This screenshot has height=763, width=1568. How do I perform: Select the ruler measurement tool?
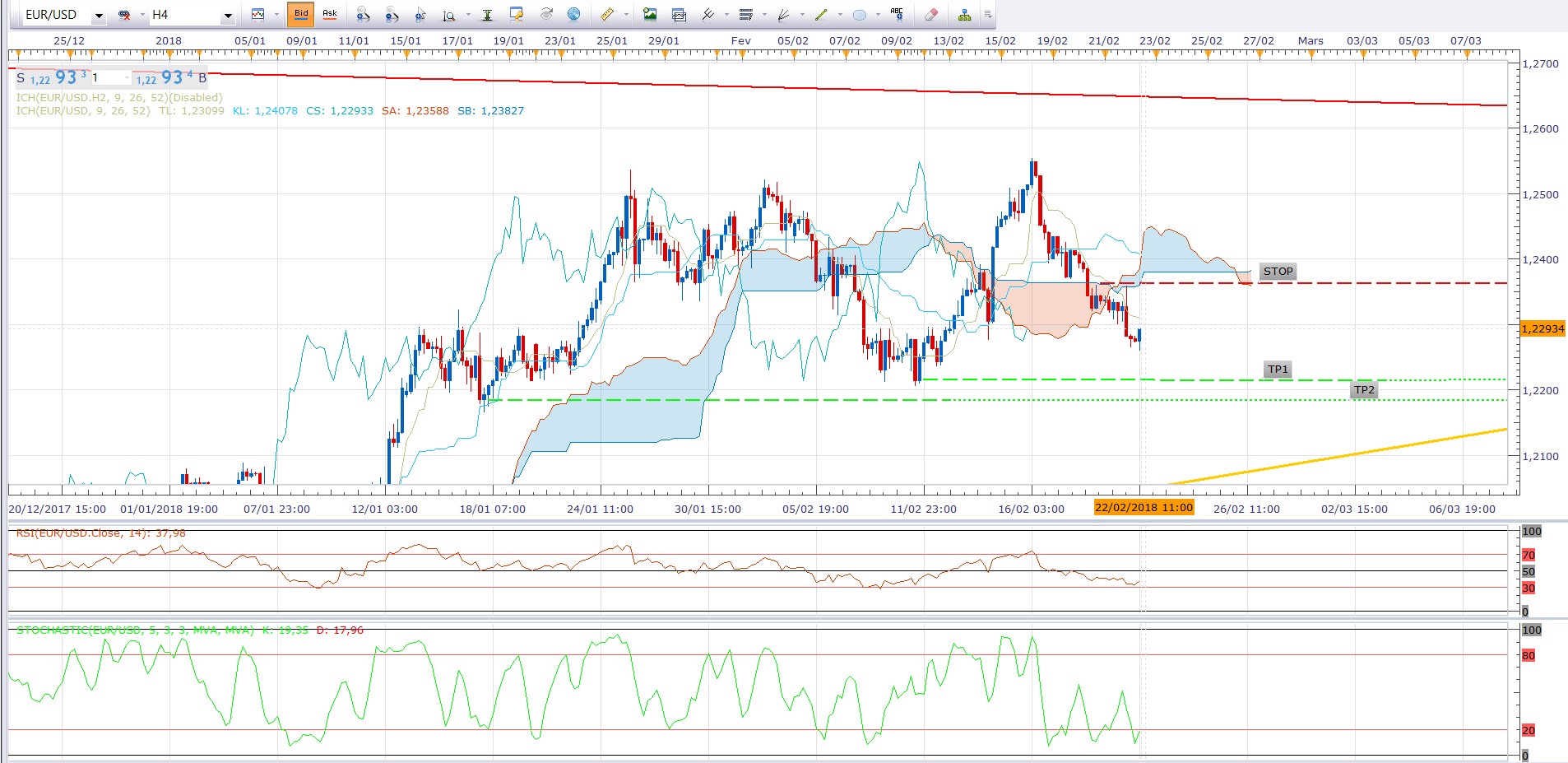point(606,15)
